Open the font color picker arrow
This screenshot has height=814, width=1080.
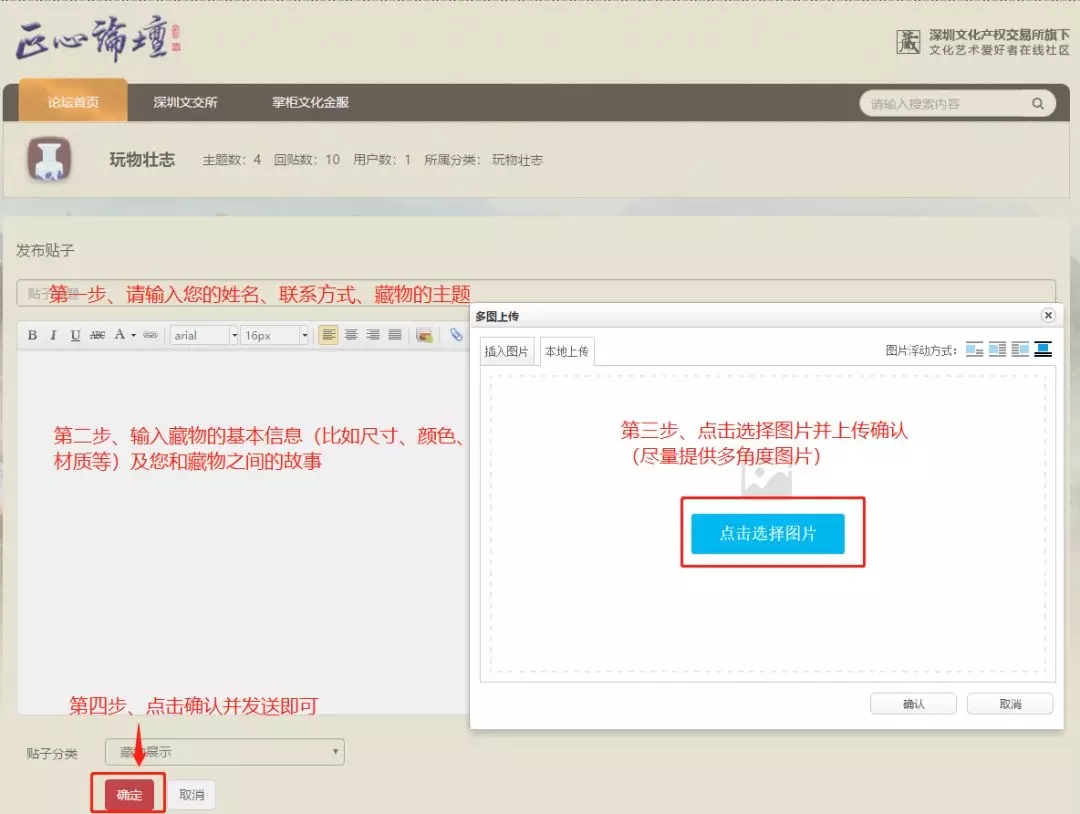133,335
